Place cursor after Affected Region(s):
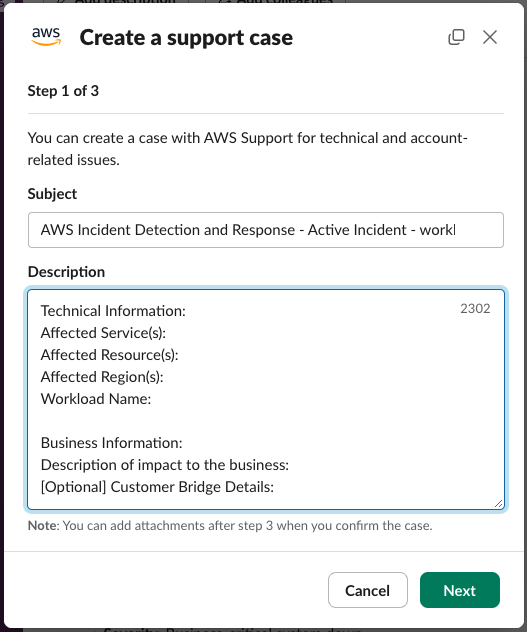 (x=165, y=377)
